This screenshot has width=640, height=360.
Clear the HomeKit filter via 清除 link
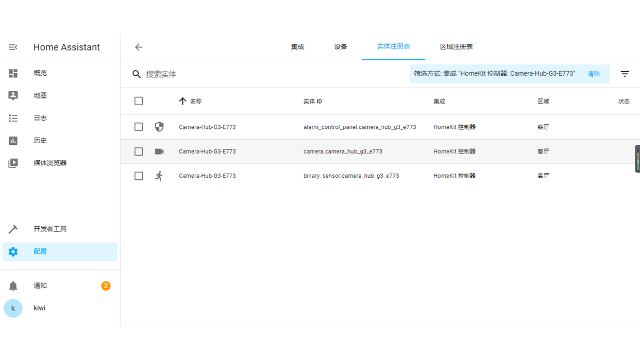(594, 74)
